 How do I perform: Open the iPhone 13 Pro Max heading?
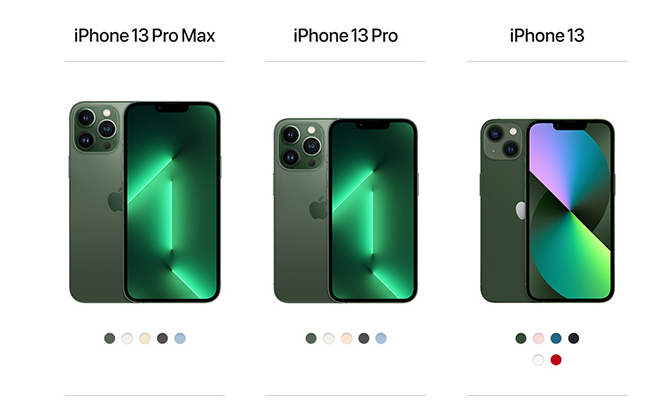(145, 36)
